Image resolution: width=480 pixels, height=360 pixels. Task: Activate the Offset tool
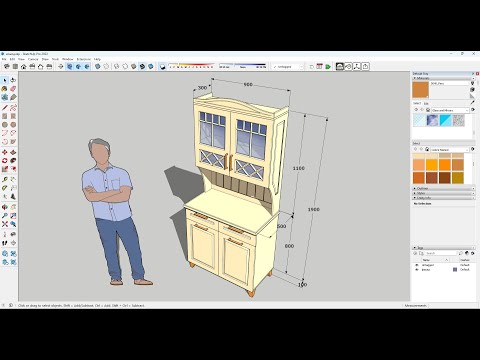pos(13,169)
